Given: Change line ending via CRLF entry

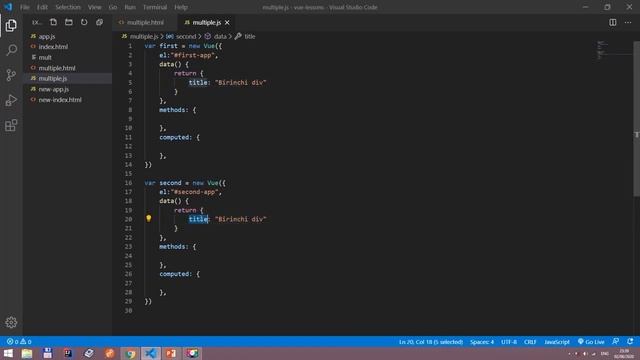Looking at the screenshot, I should 530,342.
